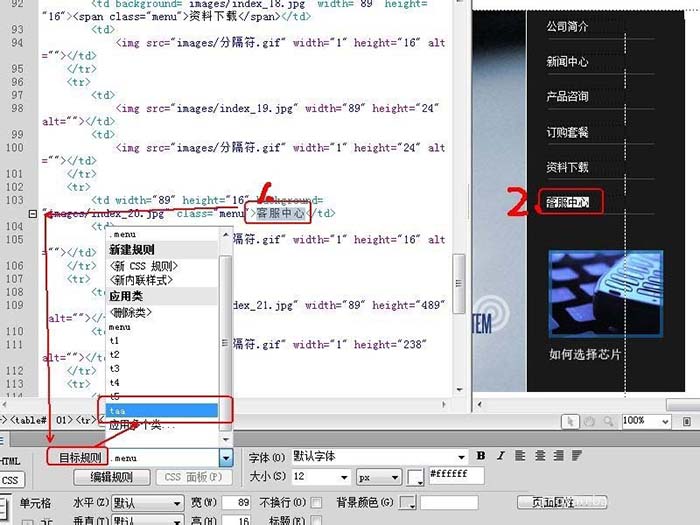Switch to the HTML properties mode button
The width and height of the screenshot is (700, 525).
tap(10, 461)
